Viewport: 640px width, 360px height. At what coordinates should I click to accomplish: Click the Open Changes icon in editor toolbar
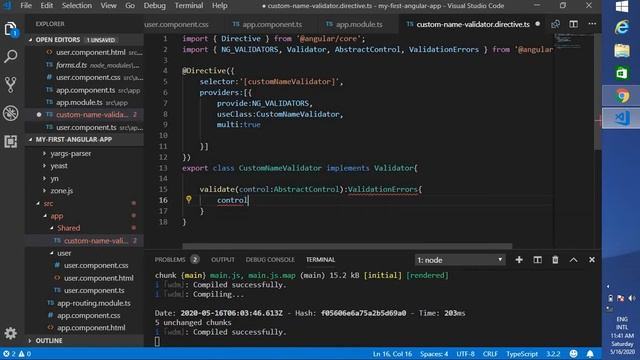[556, 24]
